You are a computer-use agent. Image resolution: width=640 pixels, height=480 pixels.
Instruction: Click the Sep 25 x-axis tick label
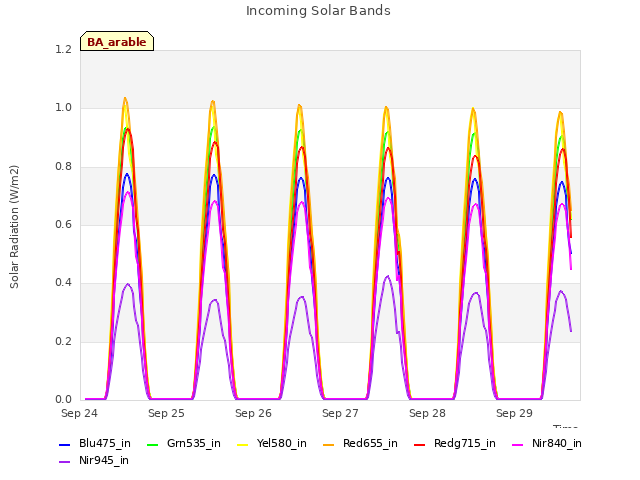click(x=166, y=413)
